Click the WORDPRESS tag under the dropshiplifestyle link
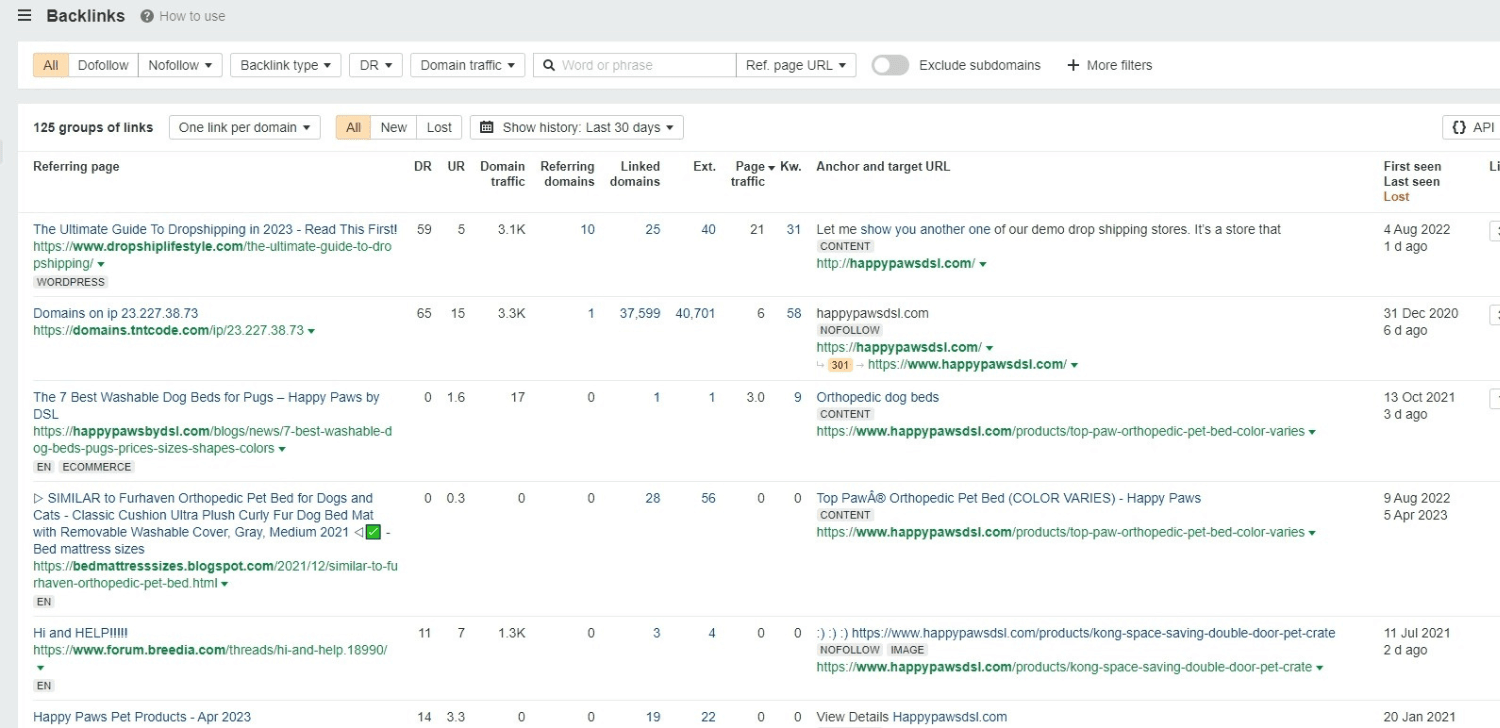This screenshot has height=728, width=1500. [70, 282]
